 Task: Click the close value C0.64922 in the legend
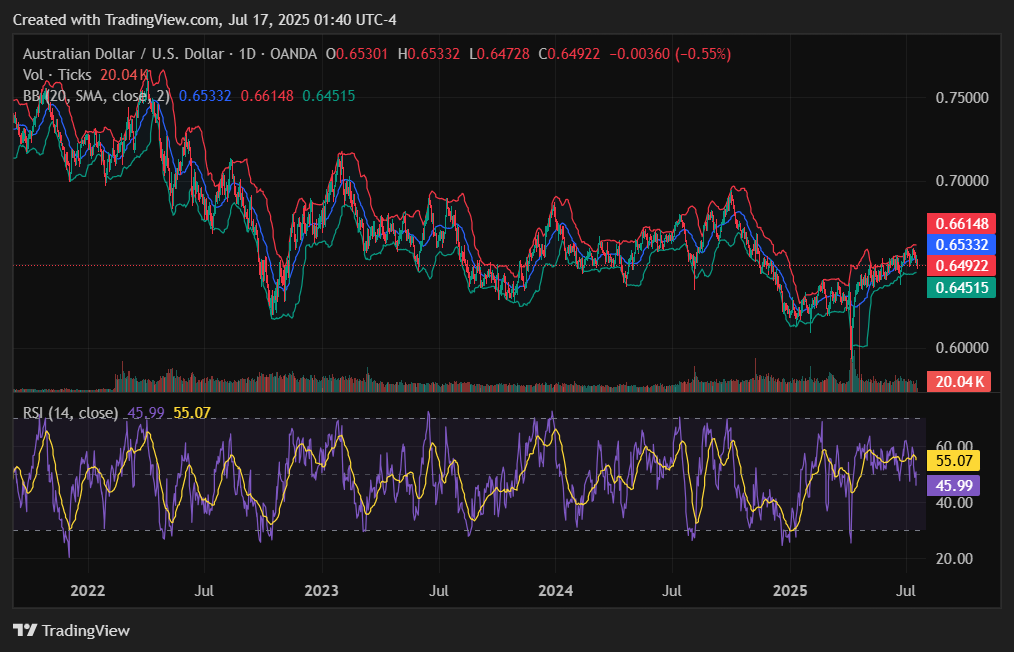[x=569, y=54]
